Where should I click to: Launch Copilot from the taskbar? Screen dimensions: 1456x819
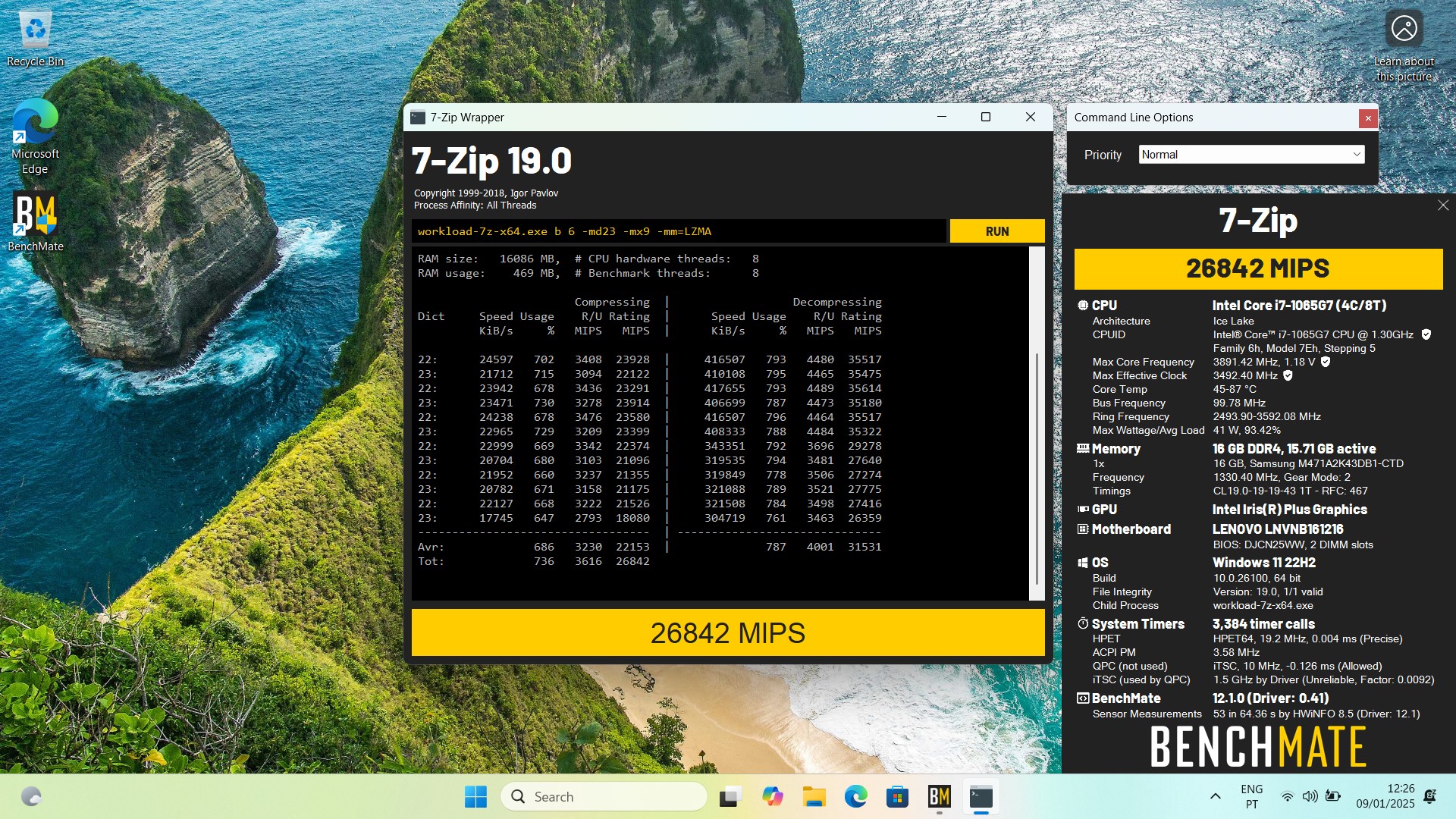772,796
